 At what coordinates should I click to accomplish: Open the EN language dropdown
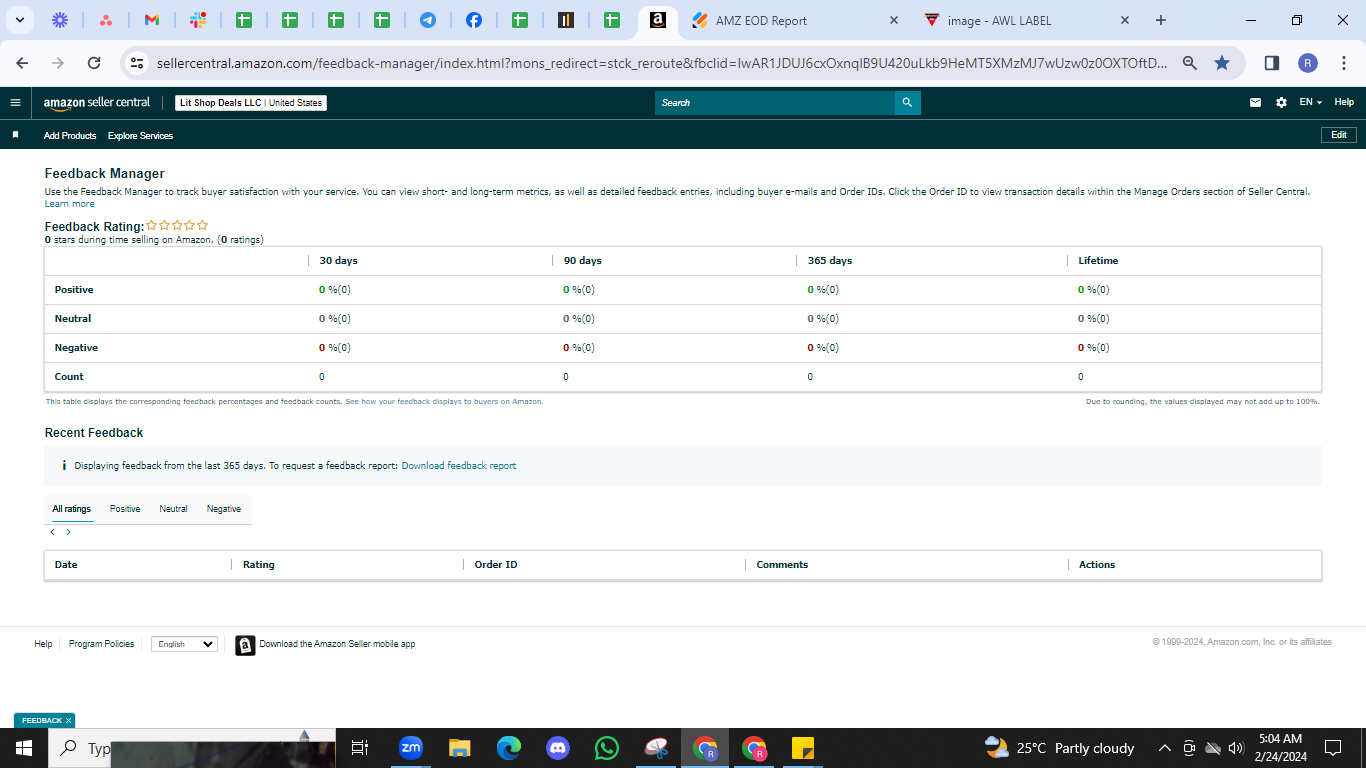1310,103
